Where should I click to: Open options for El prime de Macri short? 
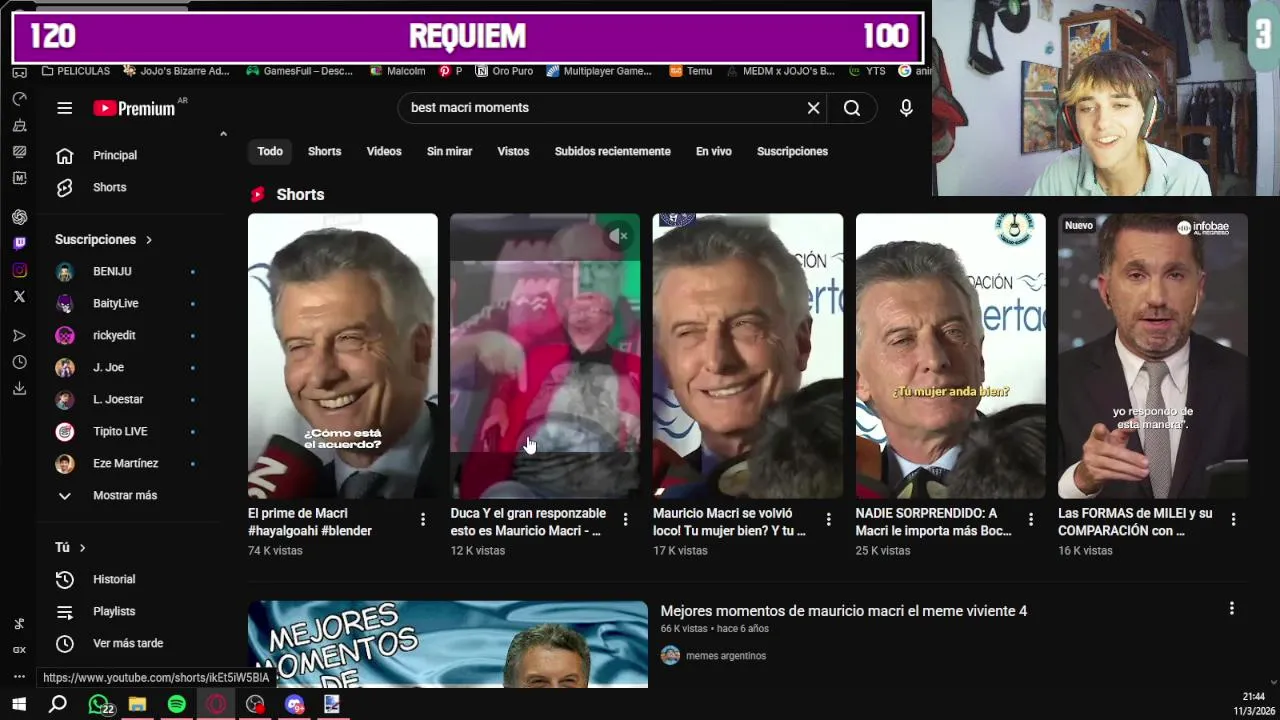point(423,519)
